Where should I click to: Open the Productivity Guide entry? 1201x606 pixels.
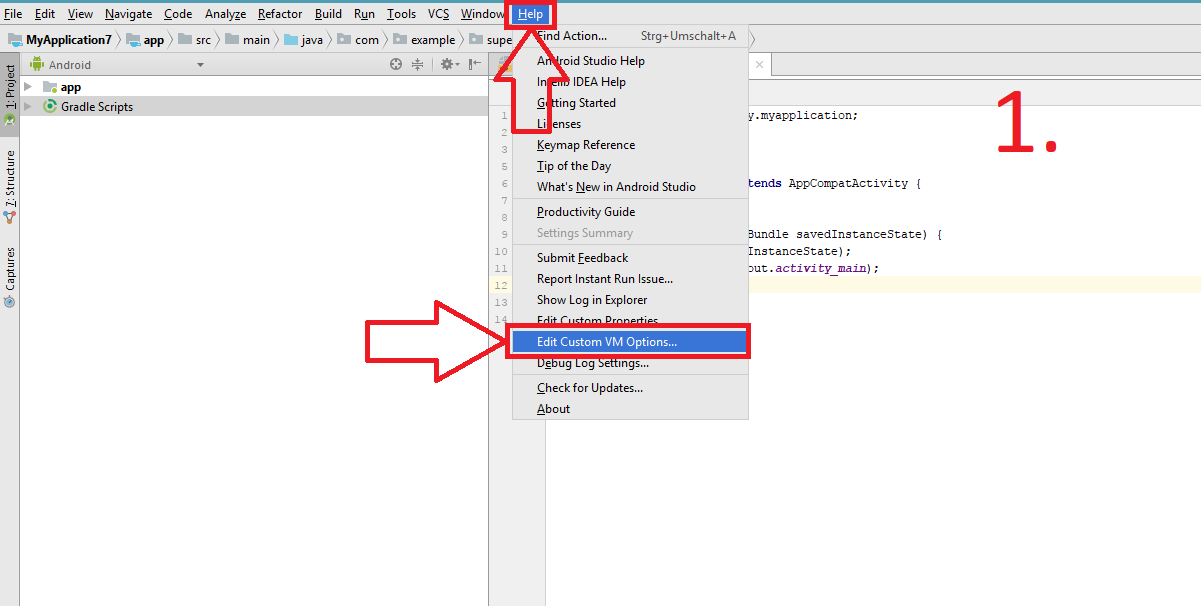630,212
